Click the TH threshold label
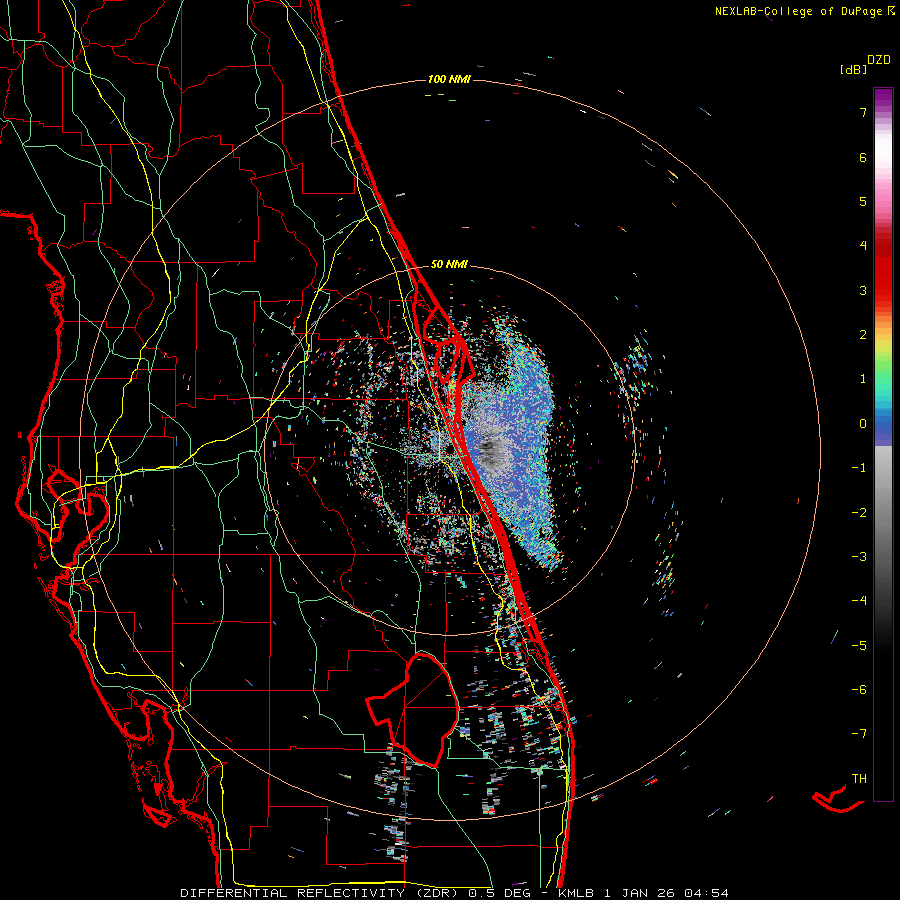 [859, 779]
